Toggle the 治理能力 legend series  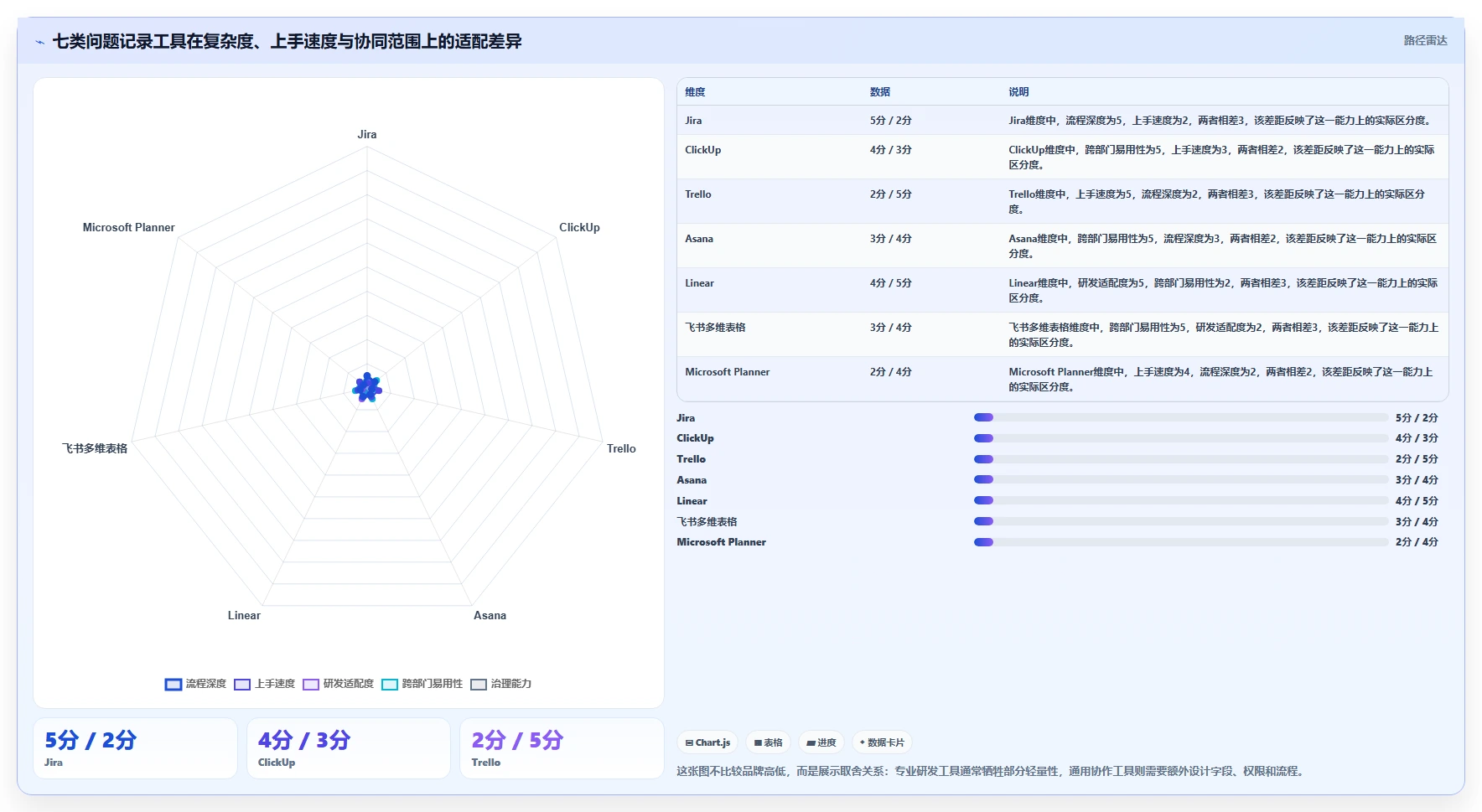(x=501, y=684)
